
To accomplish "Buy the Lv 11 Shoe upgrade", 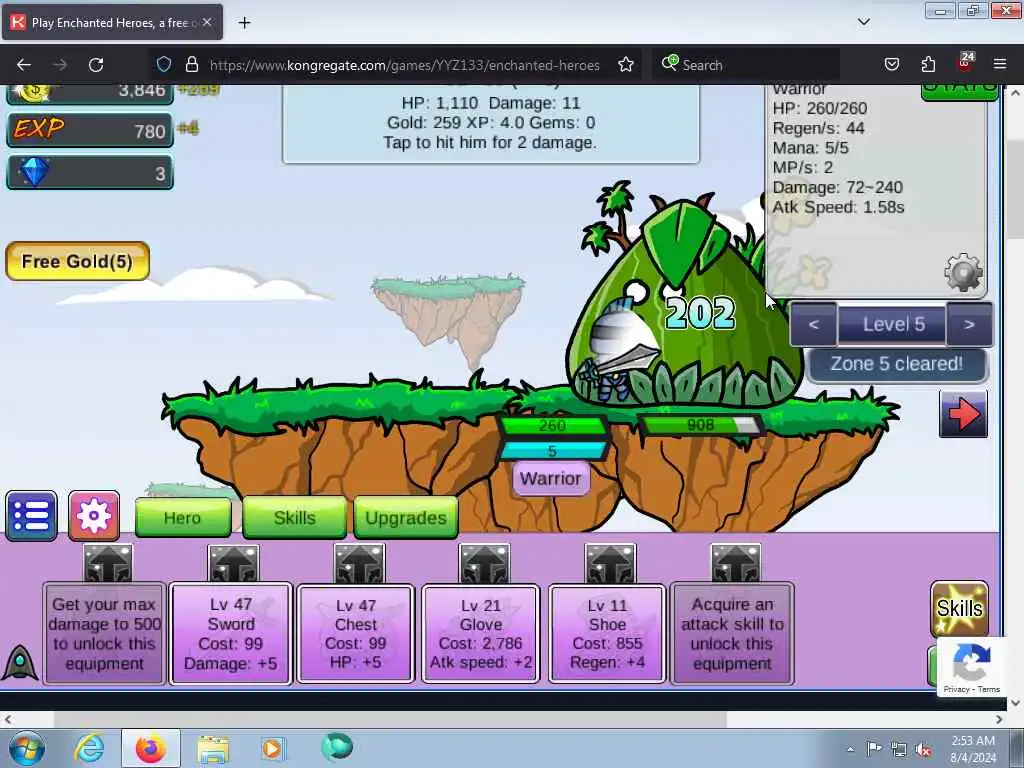I will (x=607, y=633).
